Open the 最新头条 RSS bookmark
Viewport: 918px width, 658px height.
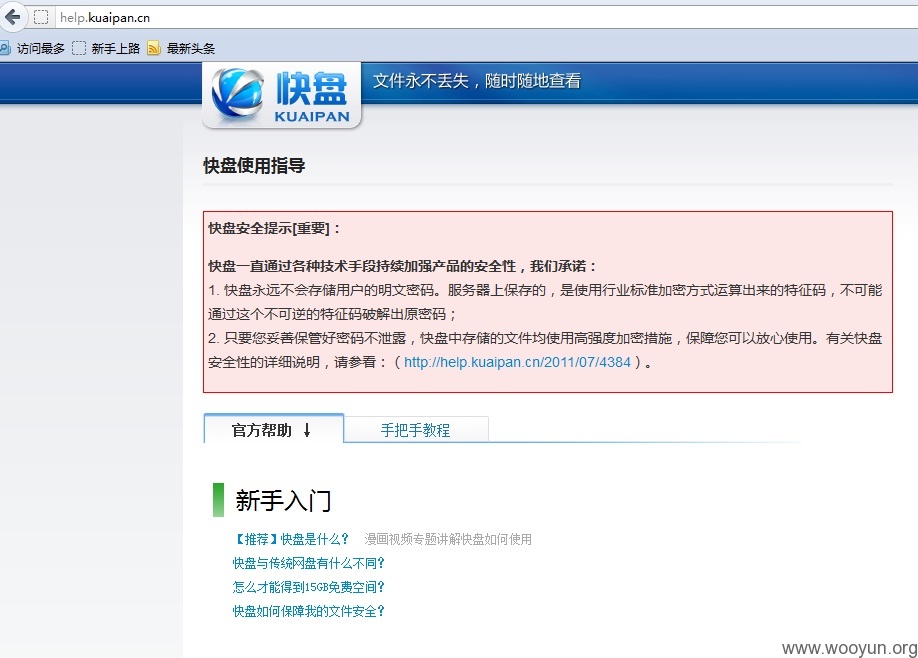(x=181, y=49)
